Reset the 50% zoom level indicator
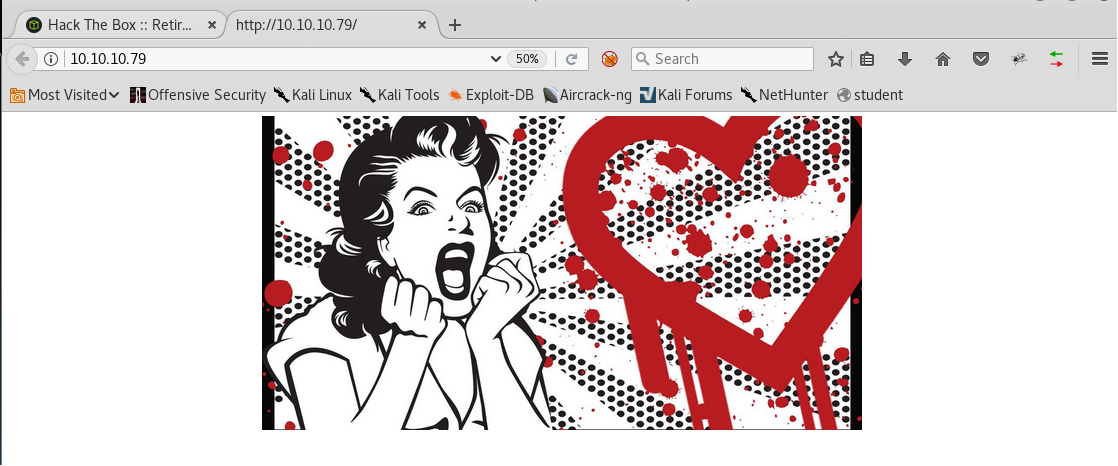The height and width of the screenshot is (466, 1118). (x=526, y=59)
